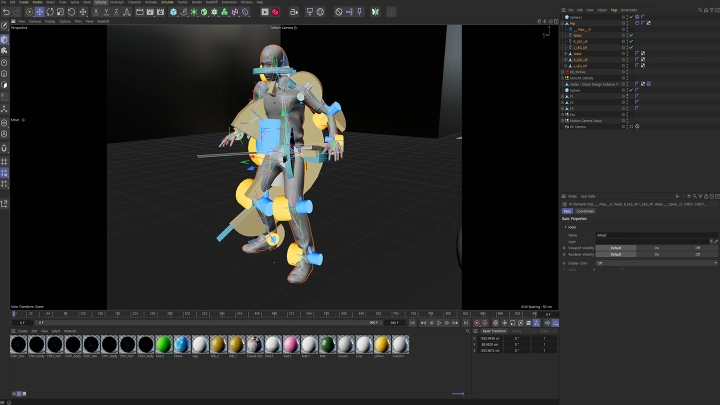Open the Layer dropdown field
Image resolution: width=720 pixels, height=405 pixels.
pos(652,242)
